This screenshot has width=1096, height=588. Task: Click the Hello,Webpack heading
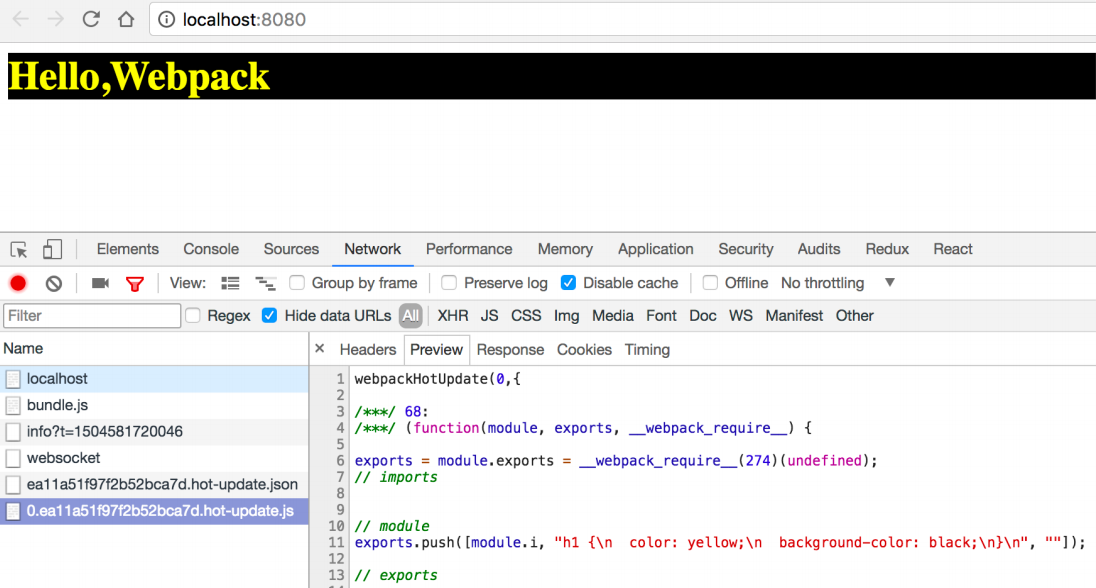(138, 76)
